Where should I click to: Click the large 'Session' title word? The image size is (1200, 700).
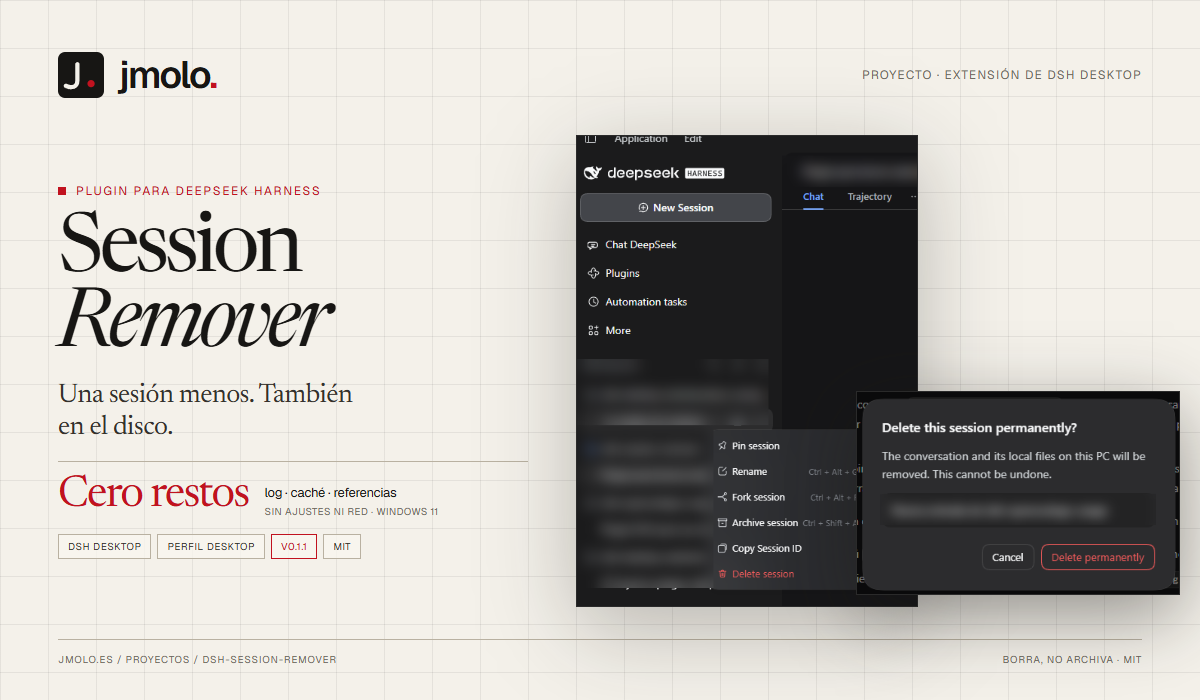point(180,243)
